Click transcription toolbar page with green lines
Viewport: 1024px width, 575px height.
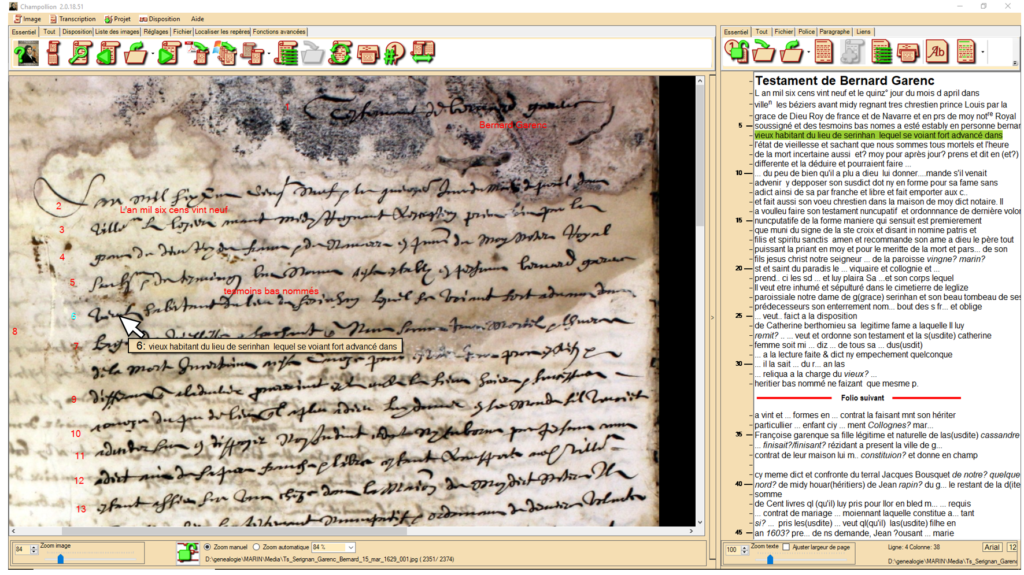[x=881, y=51]
